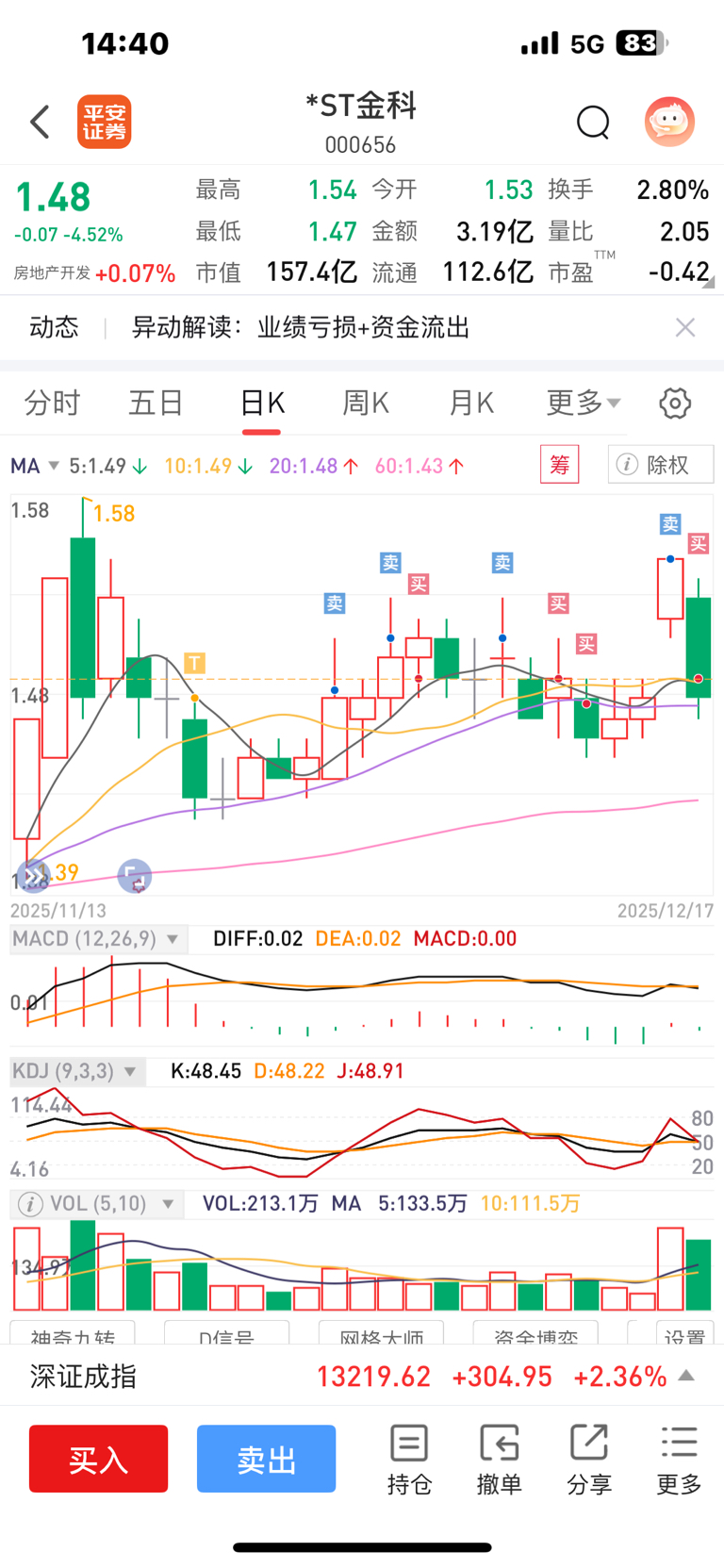The height and width of the screenshot is (1568, 724).
Task: Open the robot assistant avatar
Action: (669, 122)
